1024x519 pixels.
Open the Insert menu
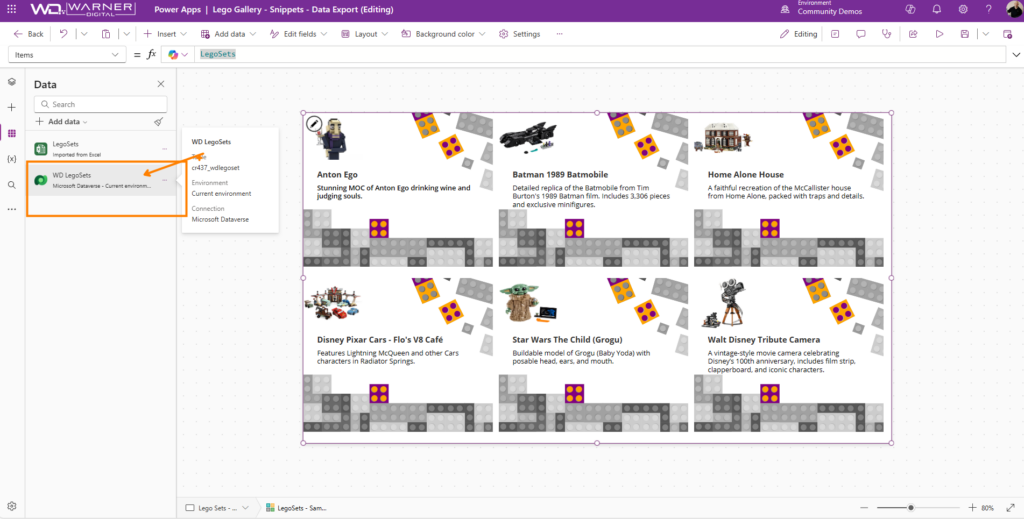(x=165, y=34)
